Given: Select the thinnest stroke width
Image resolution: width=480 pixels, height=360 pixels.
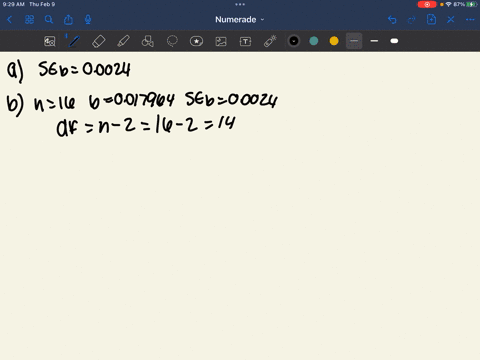Looking at the screenshot, I should 354,41.
